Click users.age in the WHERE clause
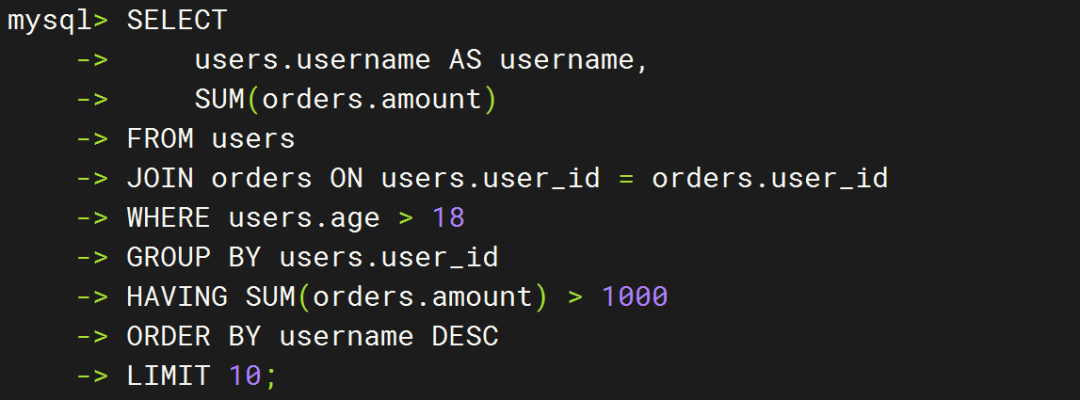Screen dimensions: 1080x400 (x=304, y=218)
